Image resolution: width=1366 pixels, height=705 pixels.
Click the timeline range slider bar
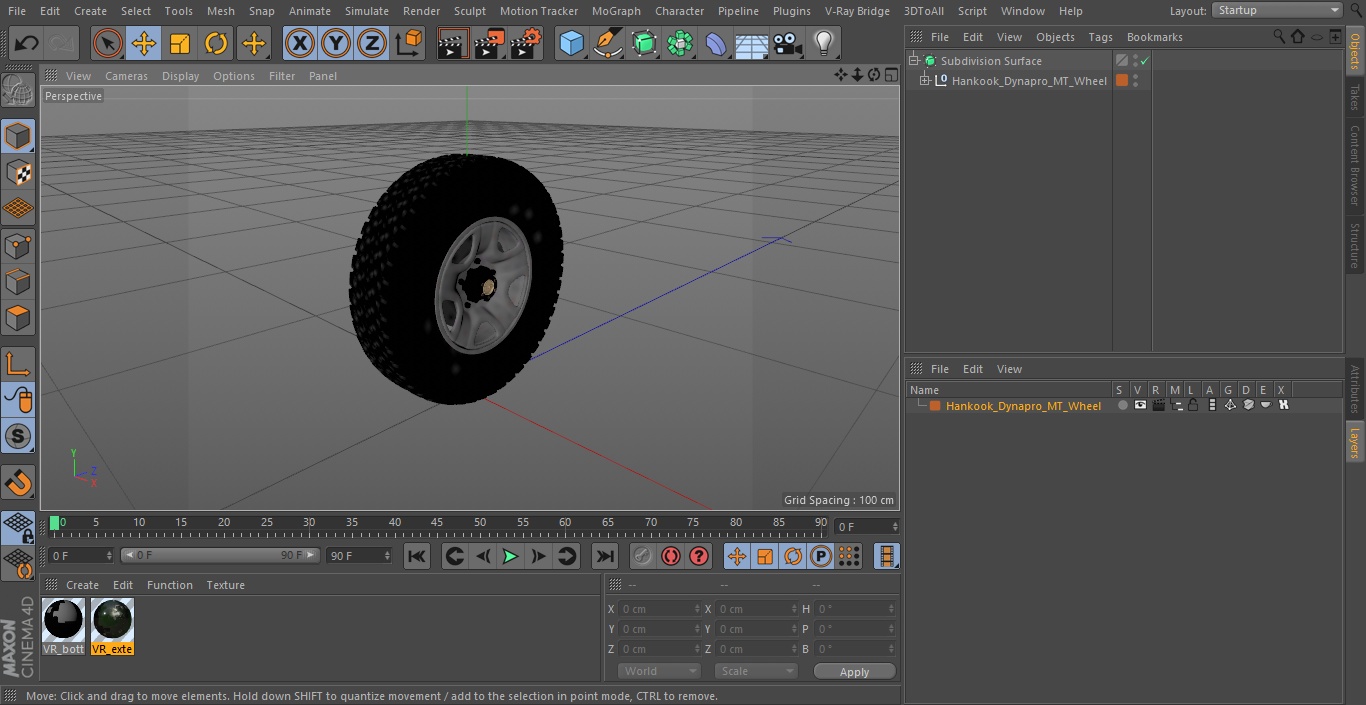click(220, 555)
